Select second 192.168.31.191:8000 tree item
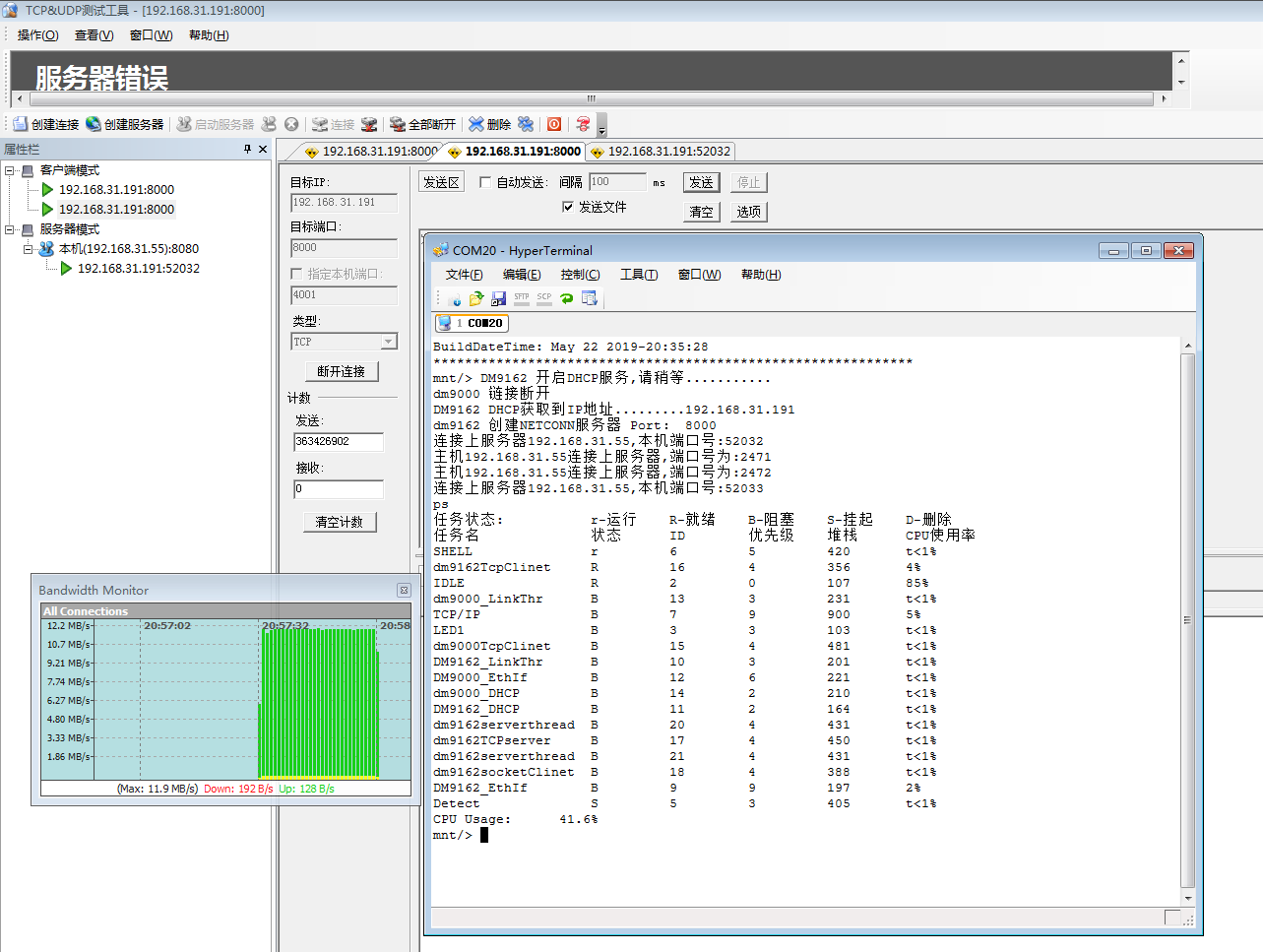Viewport: 1263px width, 952px height. coord(116,210)
